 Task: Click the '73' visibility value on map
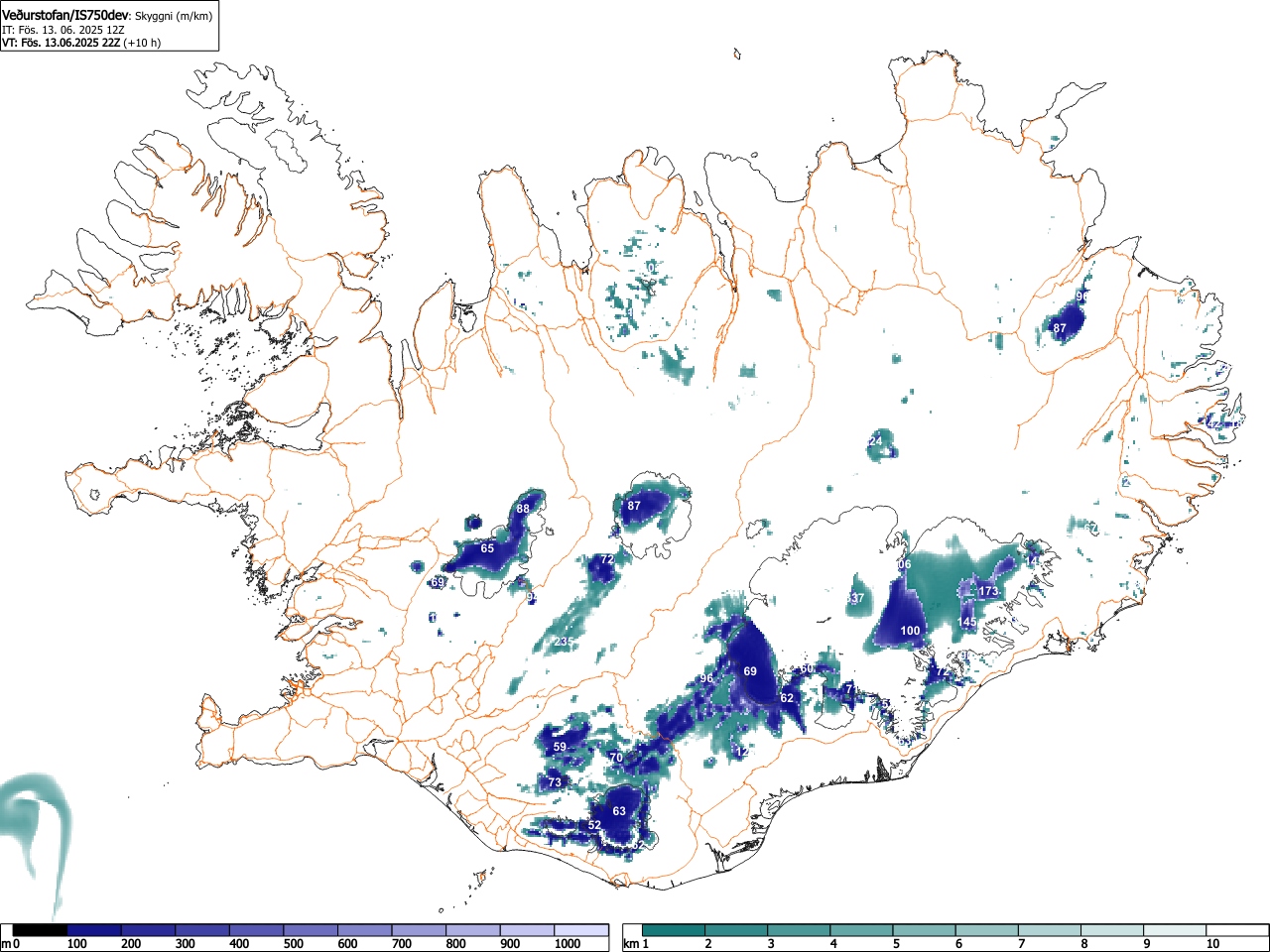(555, 782)
